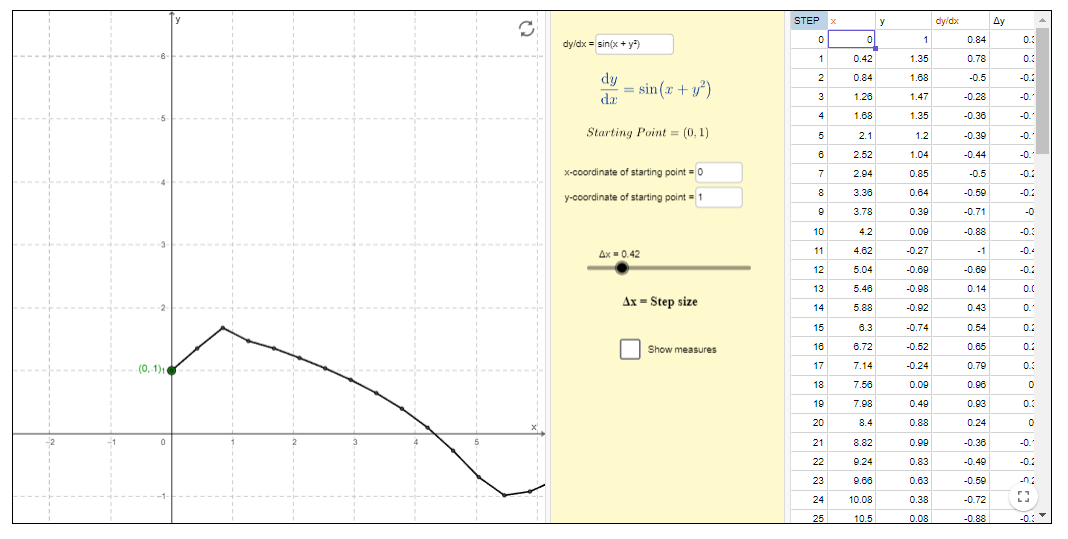Select the red dy/dx column header
This screenshot has width=1068, height=539.
tap(960, 20)
